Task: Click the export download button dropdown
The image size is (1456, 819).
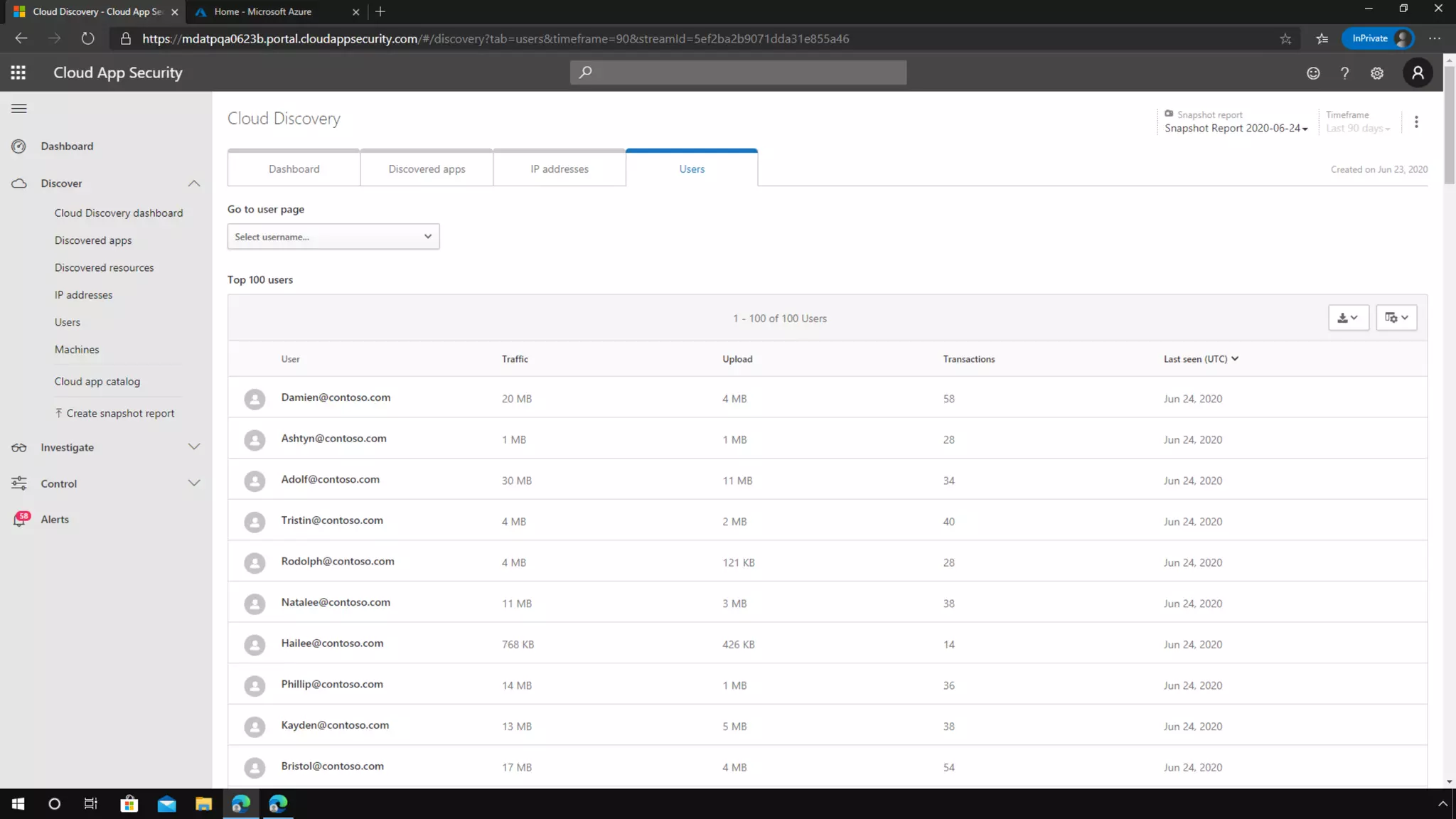Action: 1348,318
